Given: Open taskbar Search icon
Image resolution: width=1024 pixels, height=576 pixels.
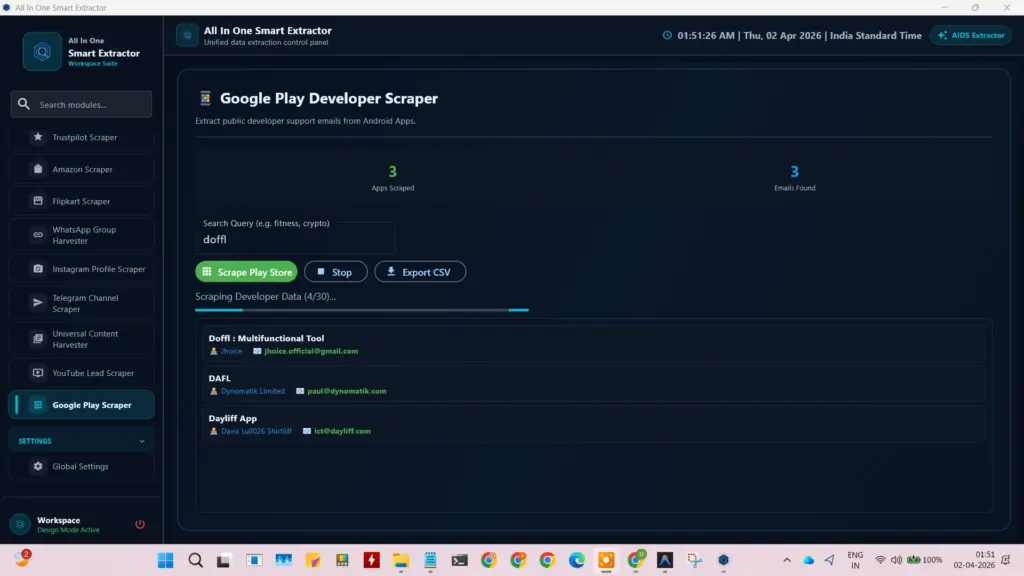Looking at the screenshot, I should pos(195,560).
